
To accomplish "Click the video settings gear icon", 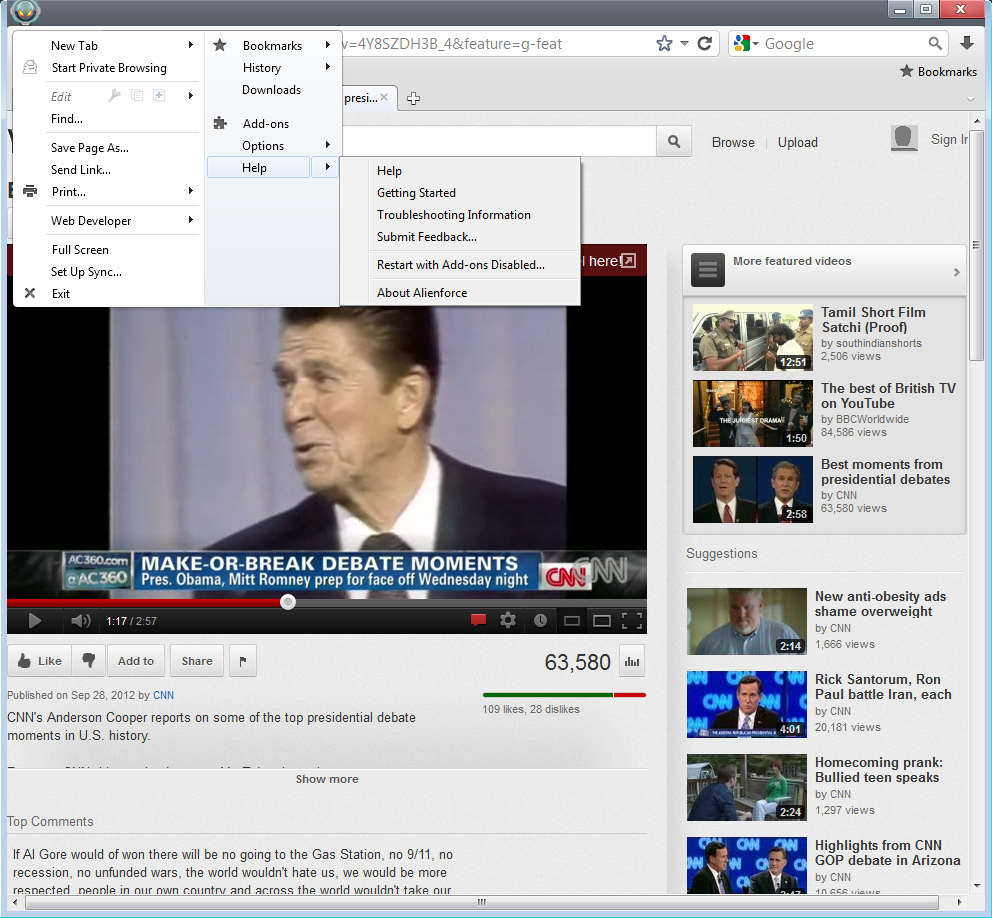I will pos(508,620).
